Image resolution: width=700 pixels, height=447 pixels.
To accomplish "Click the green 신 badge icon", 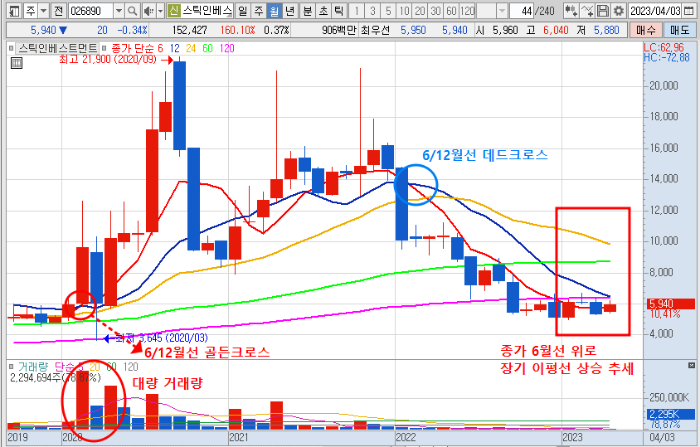I will click(x=174, y=11).
